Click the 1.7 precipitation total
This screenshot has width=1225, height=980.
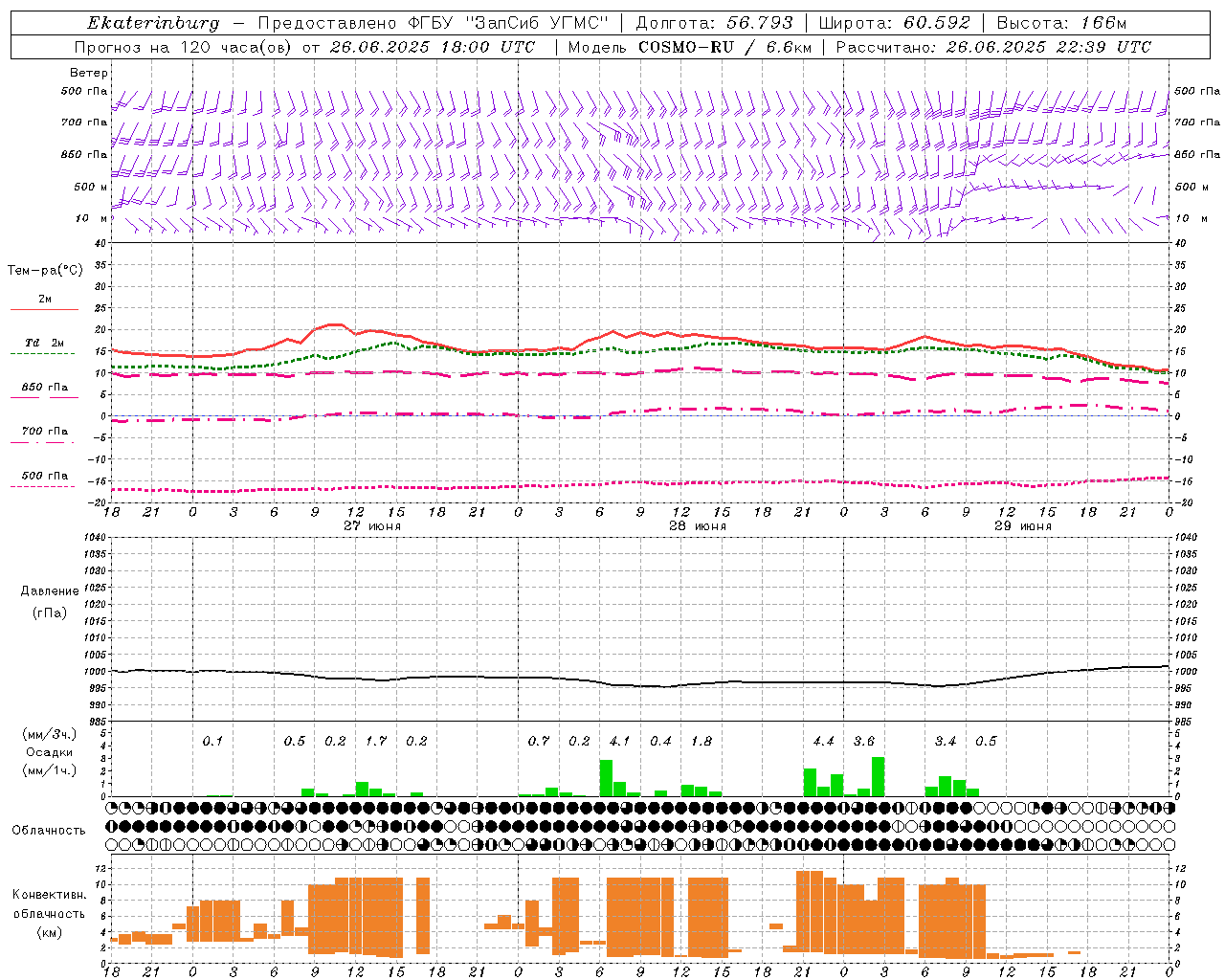376,742
